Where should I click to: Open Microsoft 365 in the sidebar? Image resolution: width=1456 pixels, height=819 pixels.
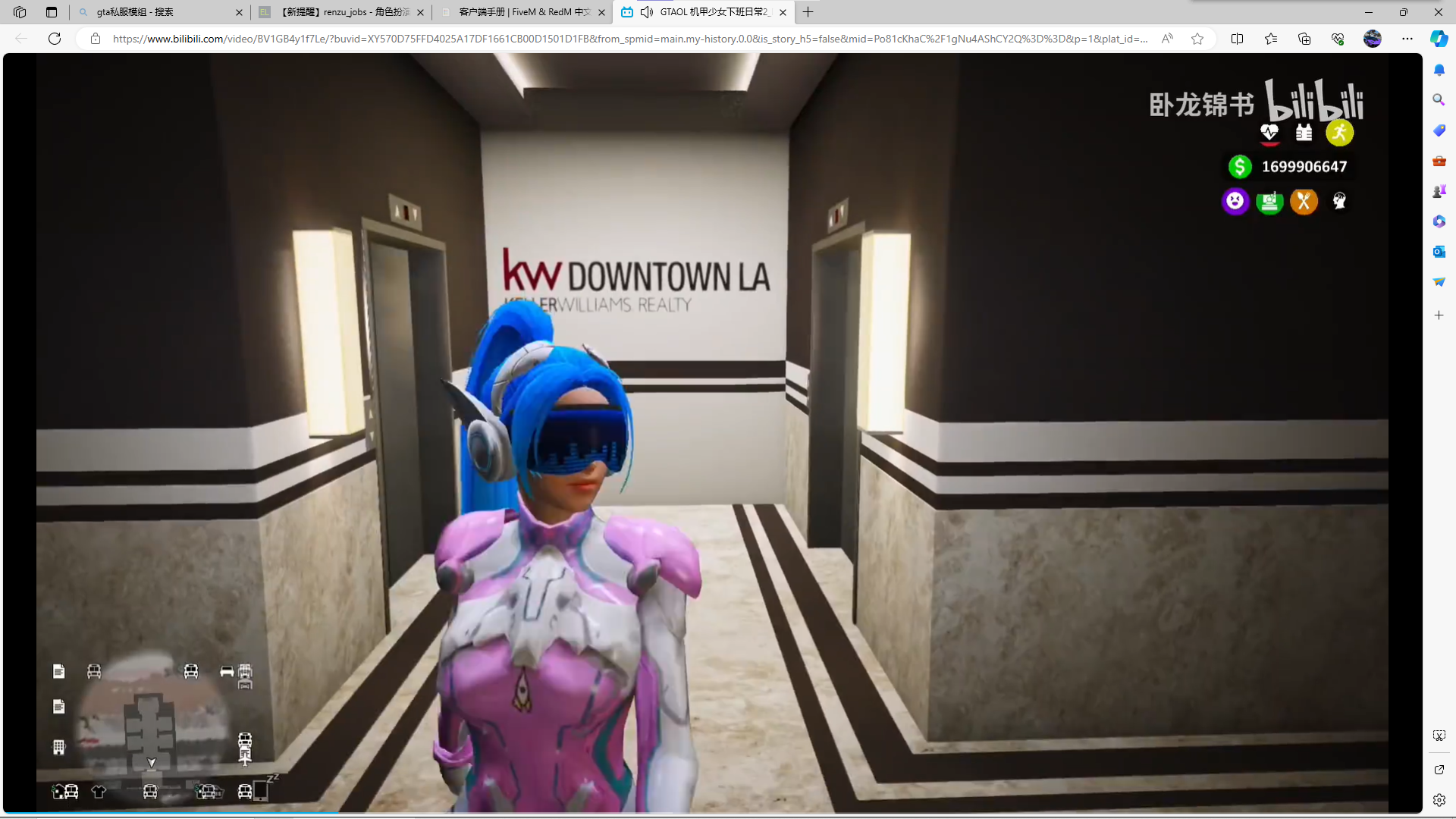pos(1439,221)
